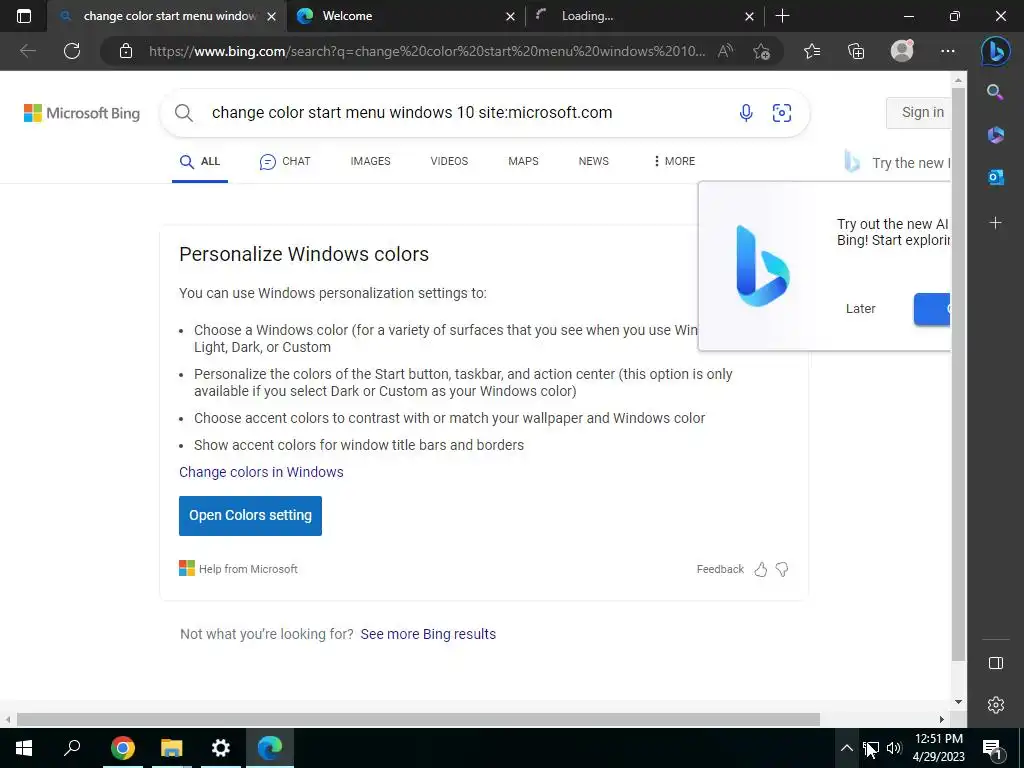Show hidden system tray icons chevron
This screenshot has height=768, width=1024.
click(846, 748)
